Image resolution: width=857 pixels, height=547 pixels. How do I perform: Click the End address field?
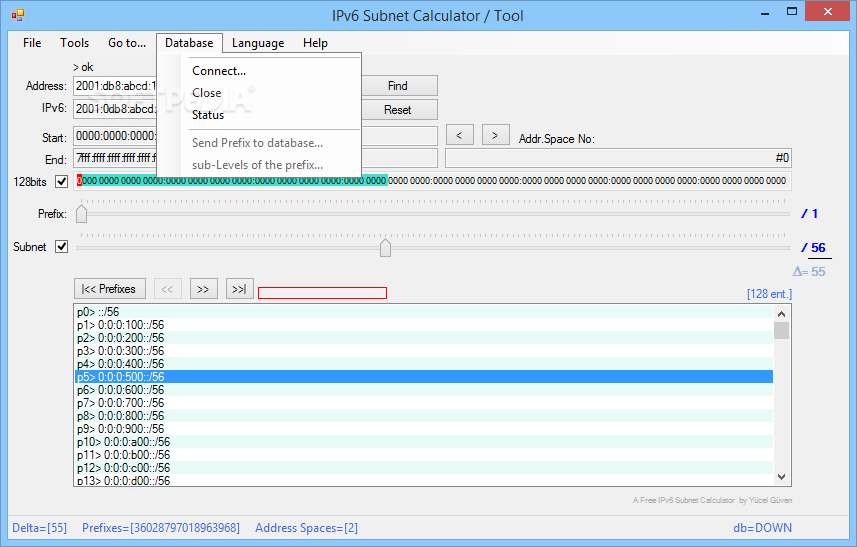pyautogui.click(x=115, y=158)
